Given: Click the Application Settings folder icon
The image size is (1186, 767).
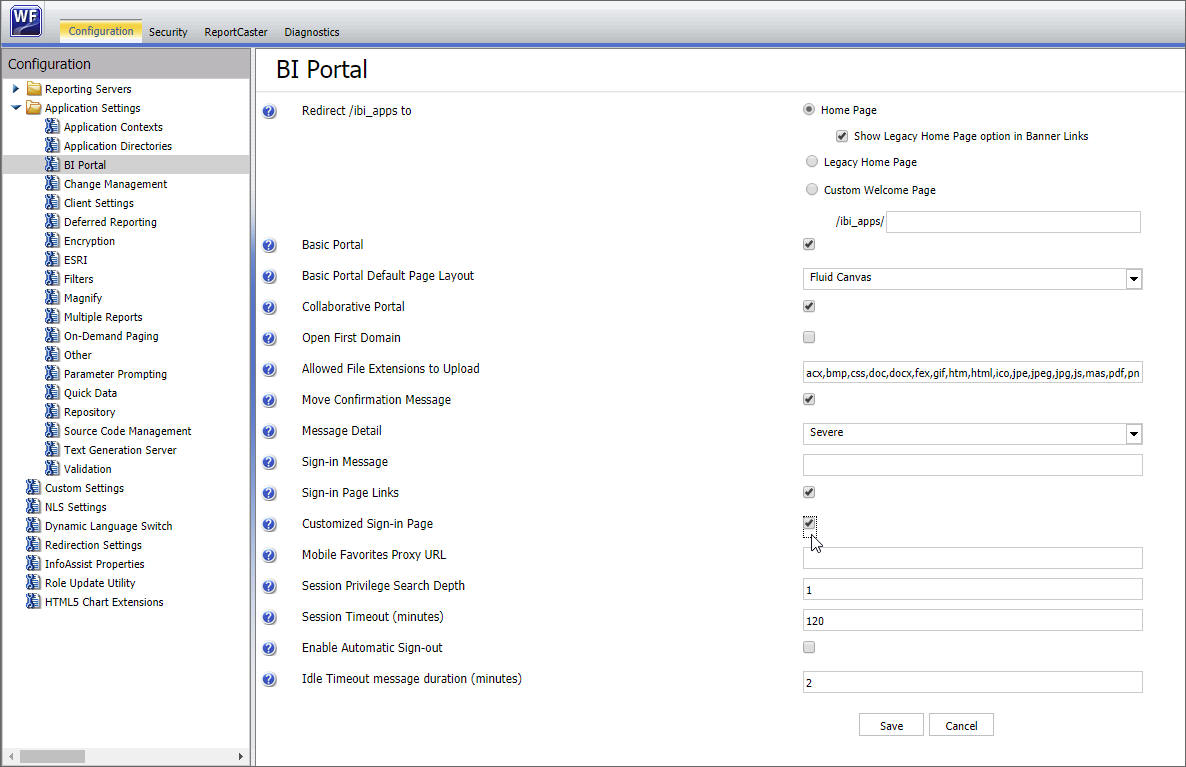Looking at the screenshot, I should (33, 108).
